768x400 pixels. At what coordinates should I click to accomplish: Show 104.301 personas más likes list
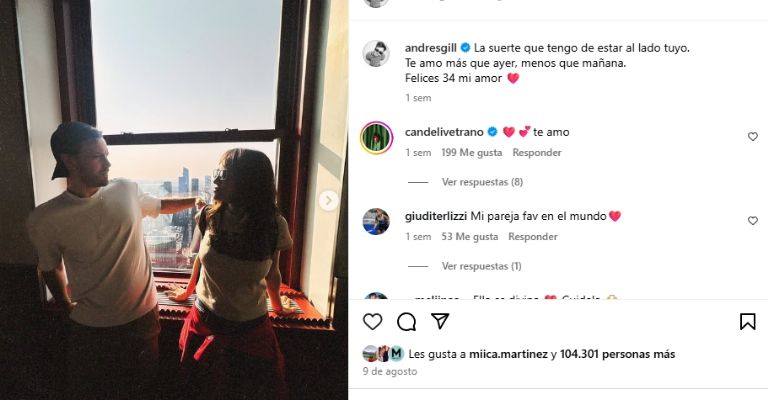tap(618, 354)
